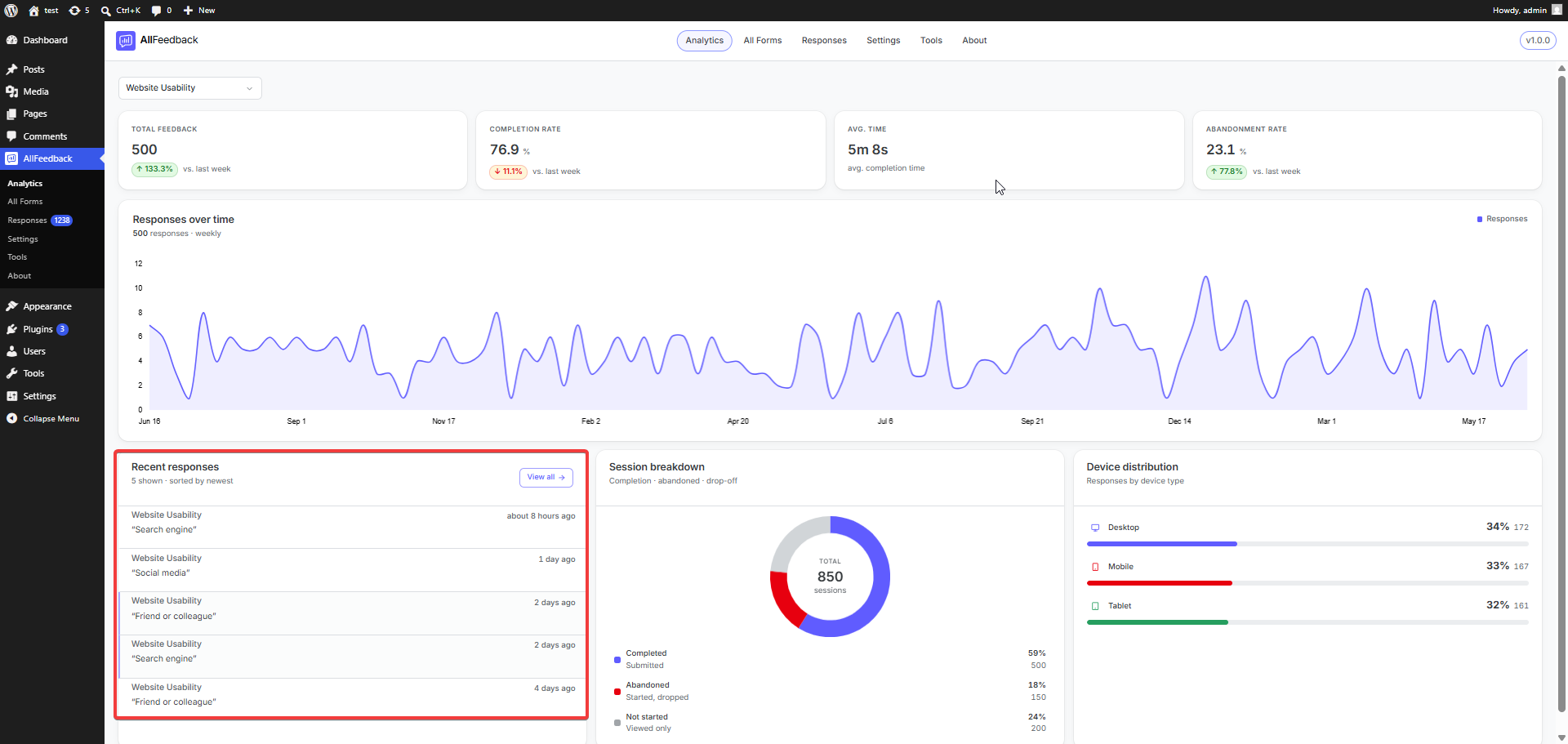Switch to the All Forms tab
Image resolution: width=1568 pixels, height=744 pixels.
763,41
